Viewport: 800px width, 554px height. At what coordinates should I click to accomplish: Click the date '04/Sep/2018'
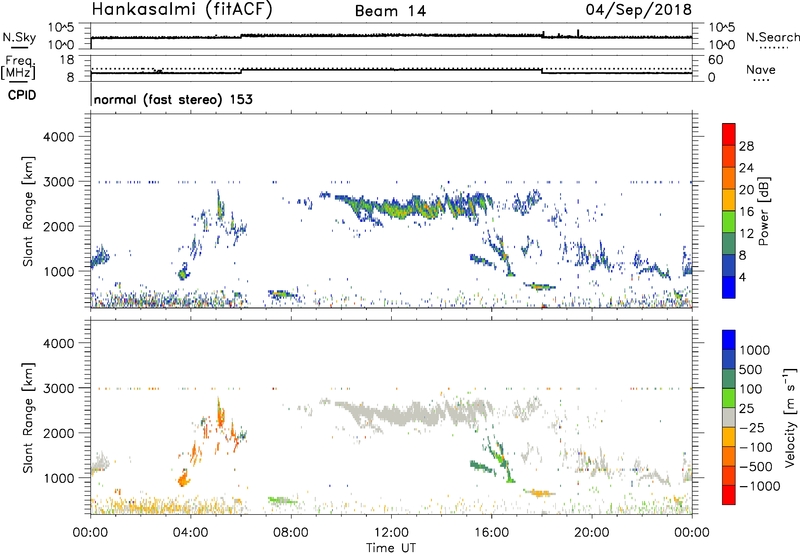point(638,9)
